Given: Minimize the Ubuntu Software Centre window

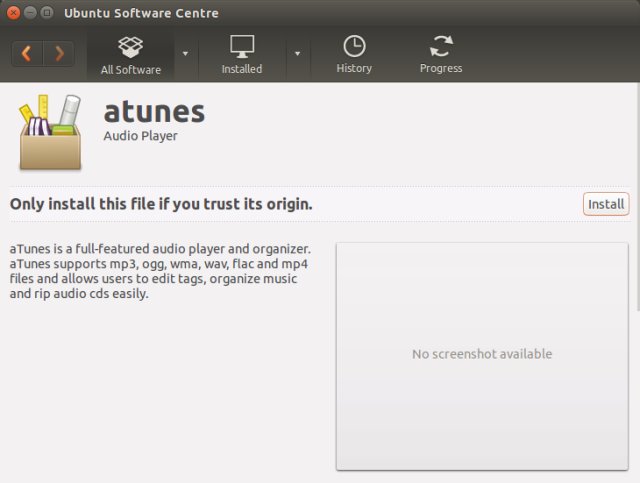Looking at the screenshot, I should tap(30, 13).
